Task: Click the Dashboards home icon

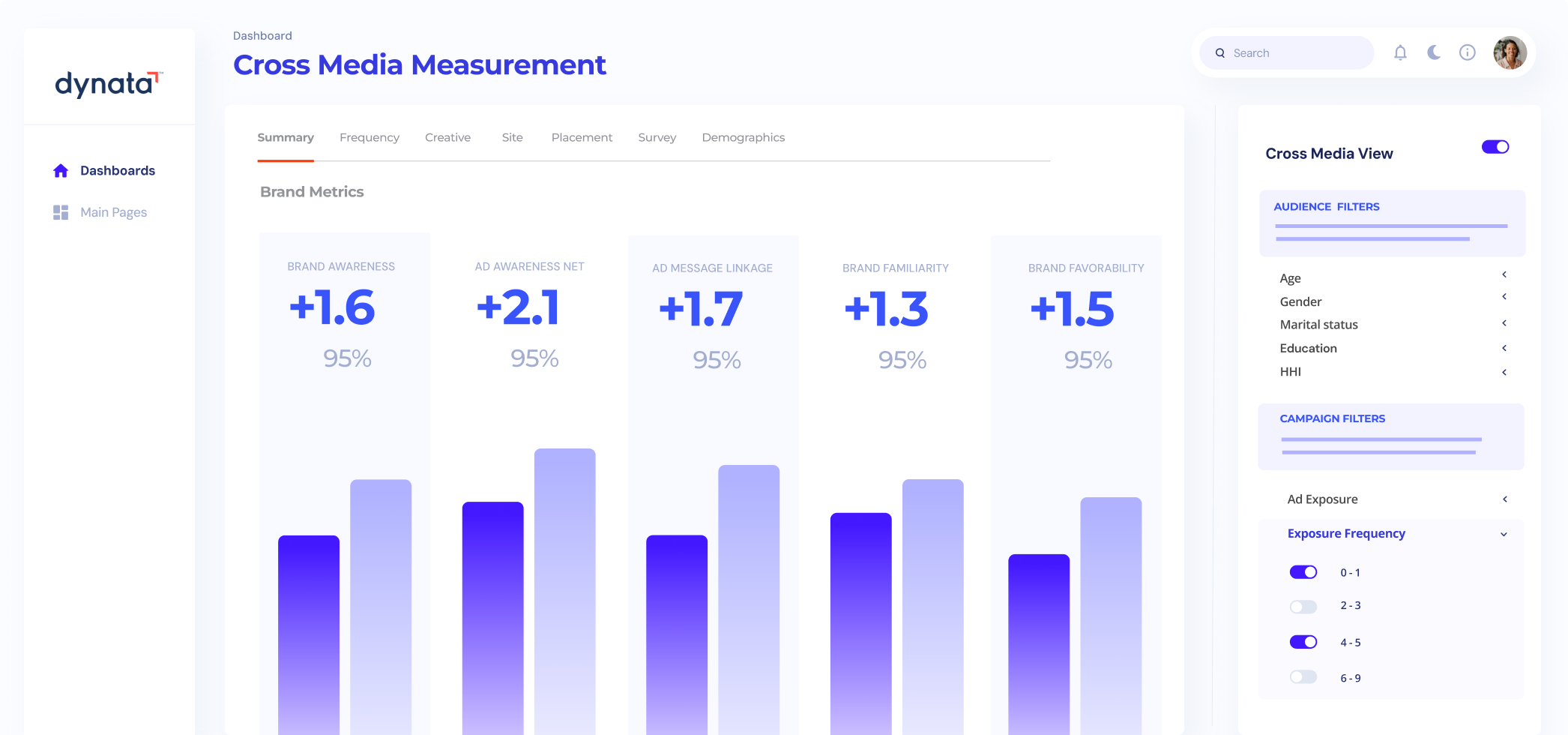Action: coord(61,171)
